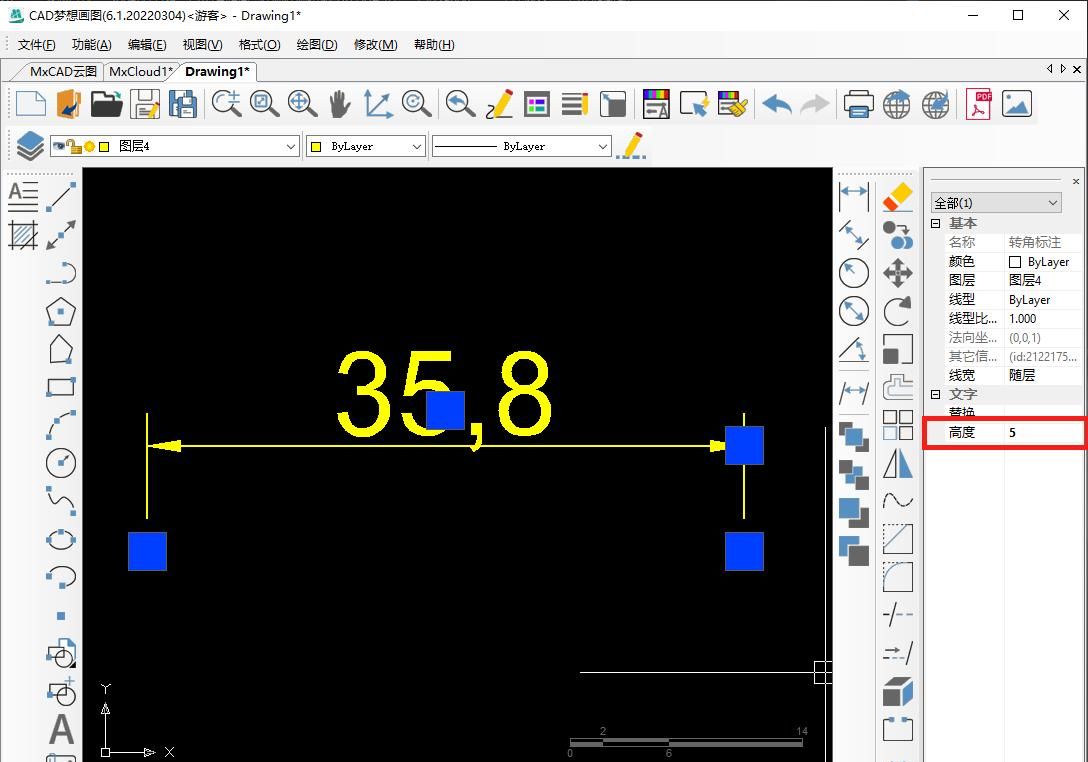
Task: Click the 颜色 ByLayer color swatch
Action: coord(1015,262)
